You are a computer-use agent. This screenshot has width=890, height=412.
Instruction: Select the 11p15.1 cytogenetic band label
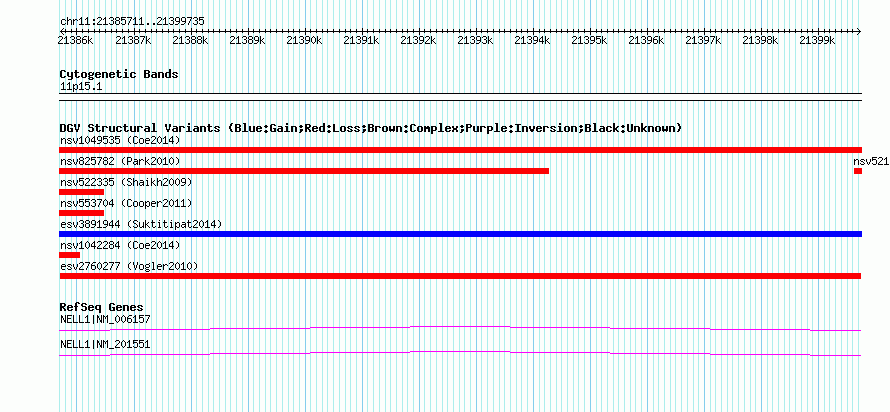81,87
